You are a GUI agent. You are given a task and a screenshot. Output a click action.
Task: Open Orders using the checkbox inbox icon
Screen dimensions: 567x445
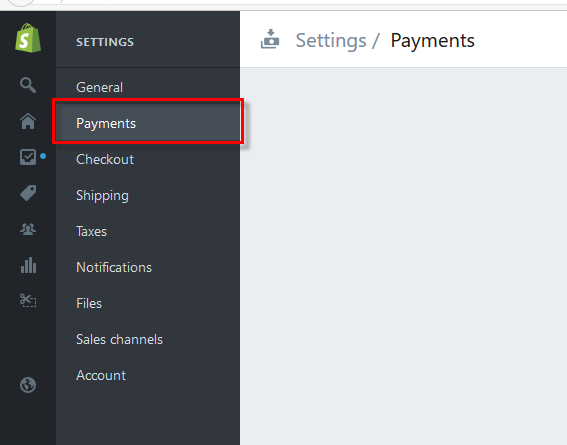click(x=28, y=157)
